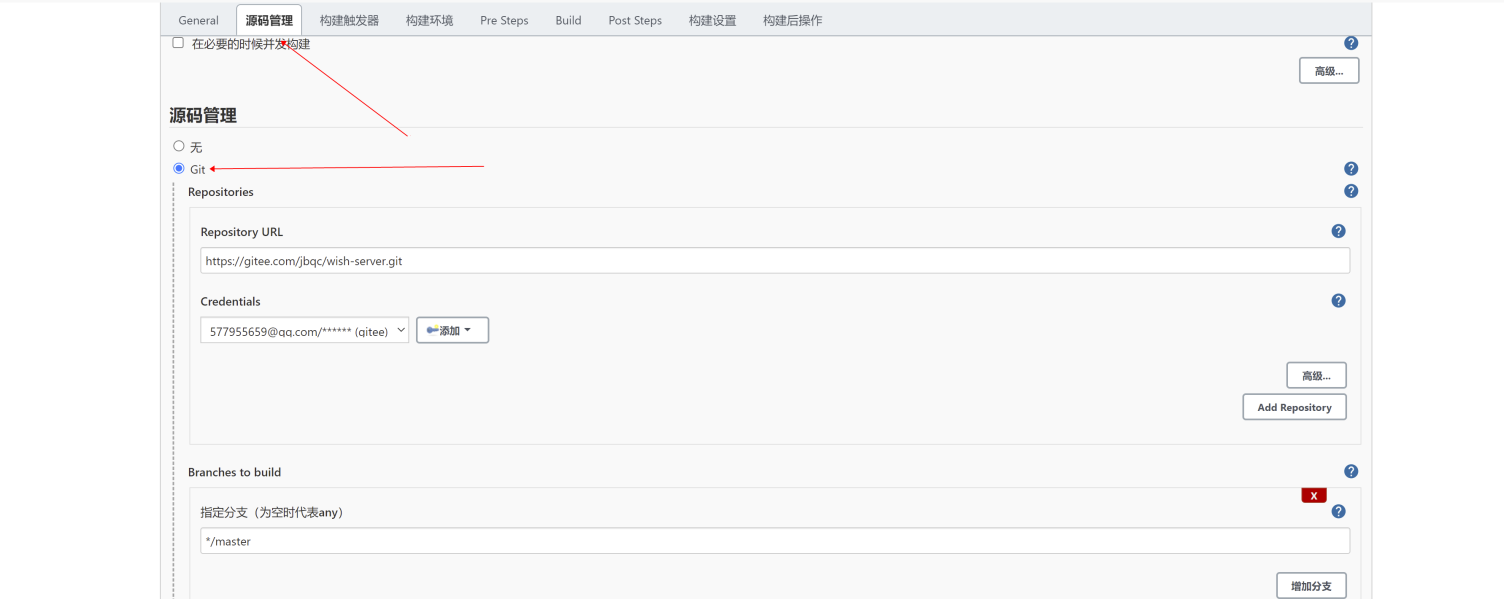Screen dimensions: 1504x599
Task: Enable concurrent build checkbox
Action: coord(178,43)
